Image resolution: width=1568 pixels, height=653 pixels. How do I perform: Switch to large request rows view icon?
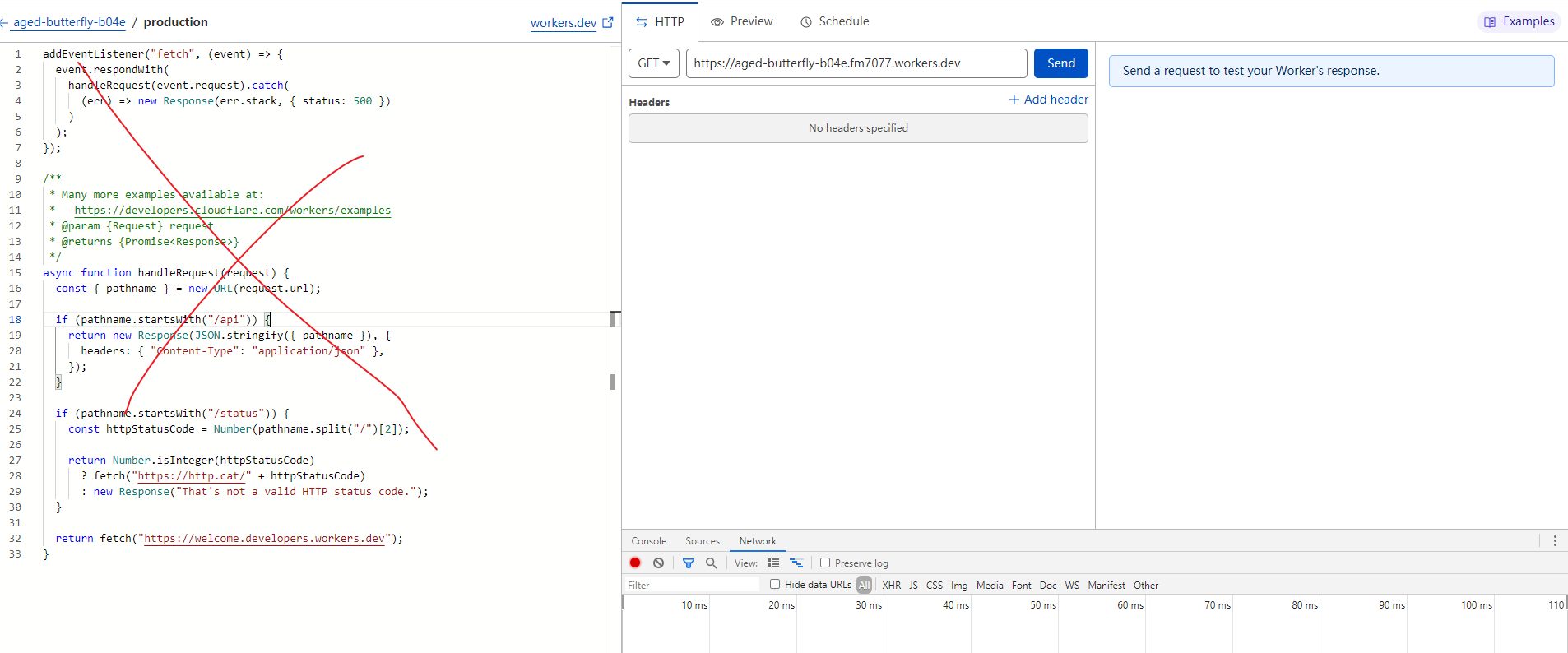773,563
